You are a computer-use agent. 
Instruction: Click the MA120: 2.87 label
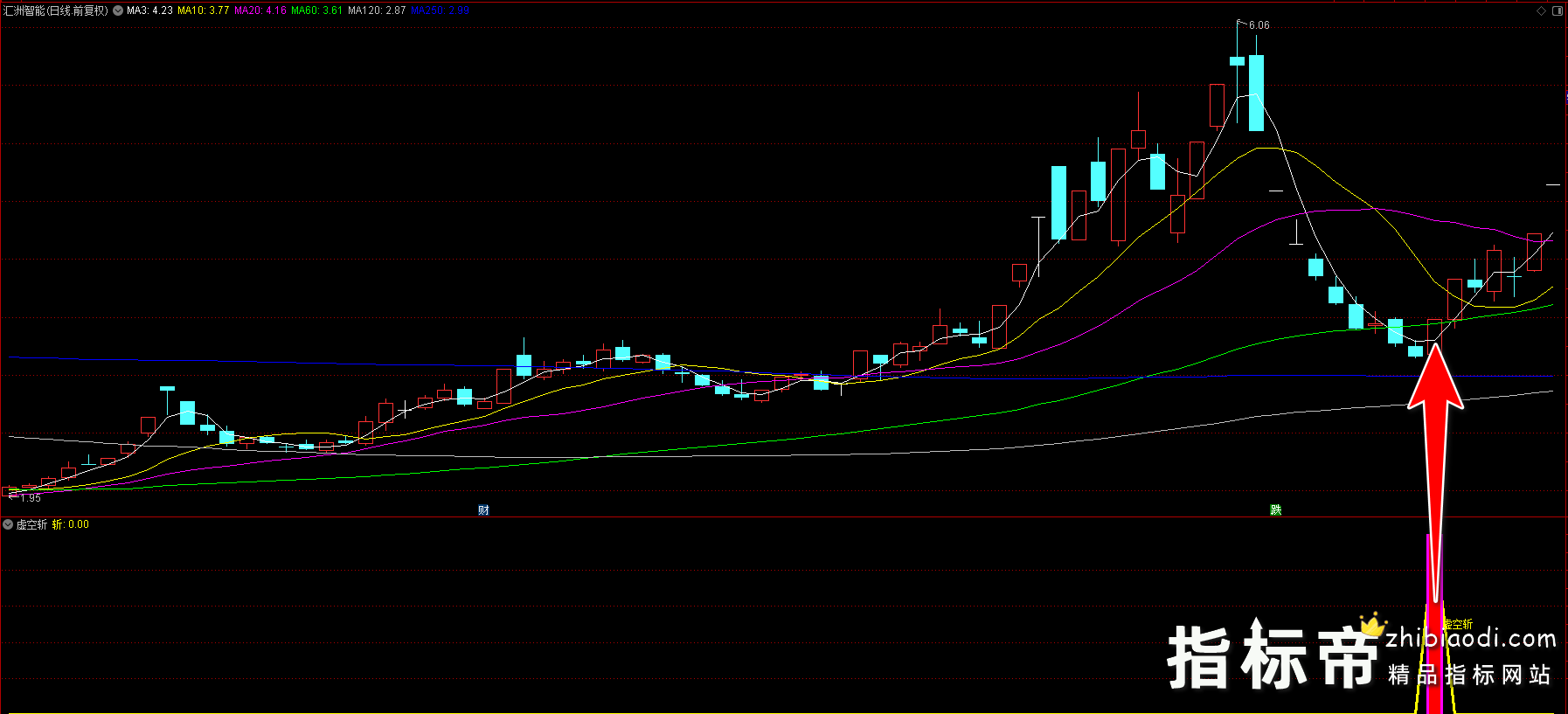coord(377,10)
